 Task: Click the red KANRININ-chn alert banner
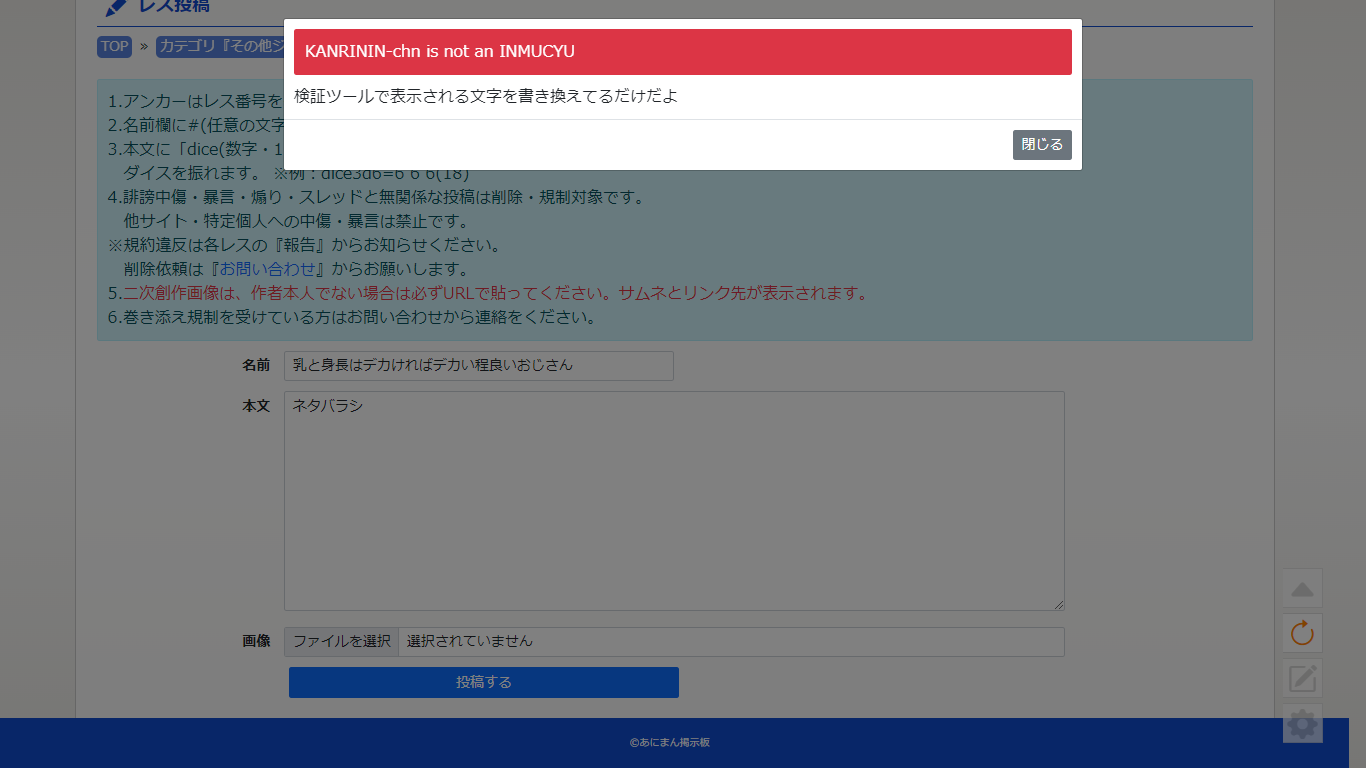coord(682,52)
